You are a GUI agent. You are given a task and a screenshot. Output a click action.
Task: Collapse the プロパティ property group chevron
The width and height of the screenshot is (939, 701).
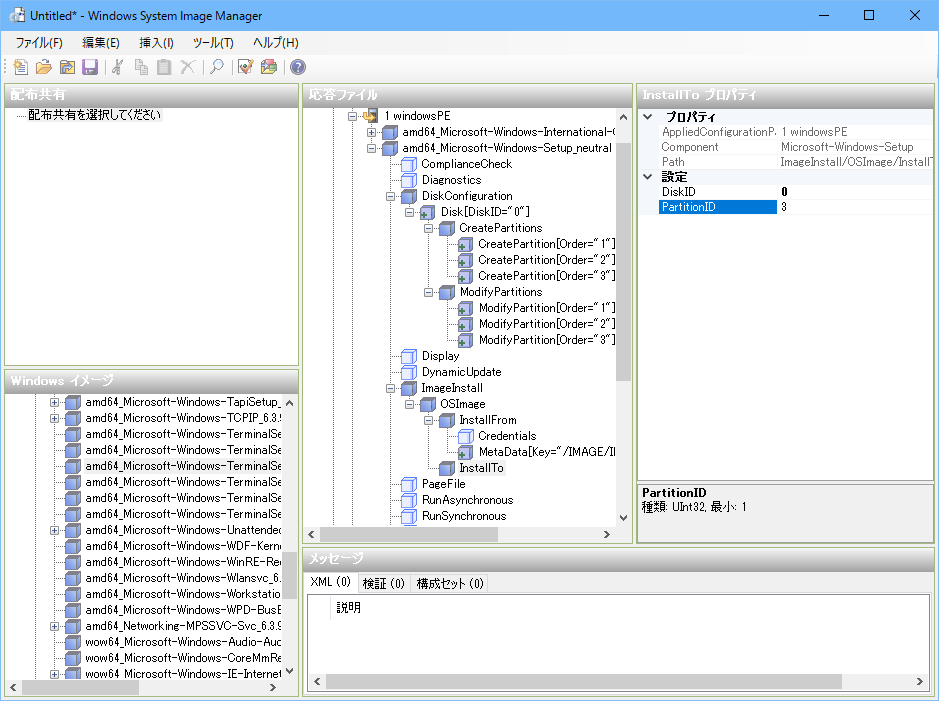tap(648, 117)
